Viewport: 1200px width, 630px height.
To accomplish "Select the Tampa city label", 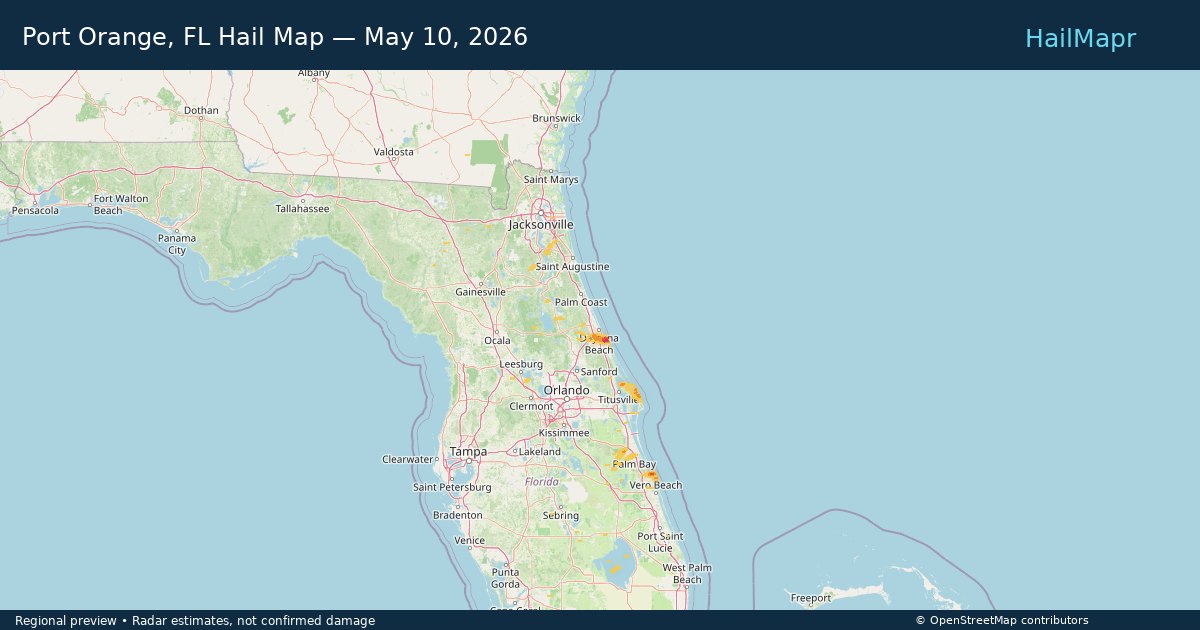I will tap(468, 452).
